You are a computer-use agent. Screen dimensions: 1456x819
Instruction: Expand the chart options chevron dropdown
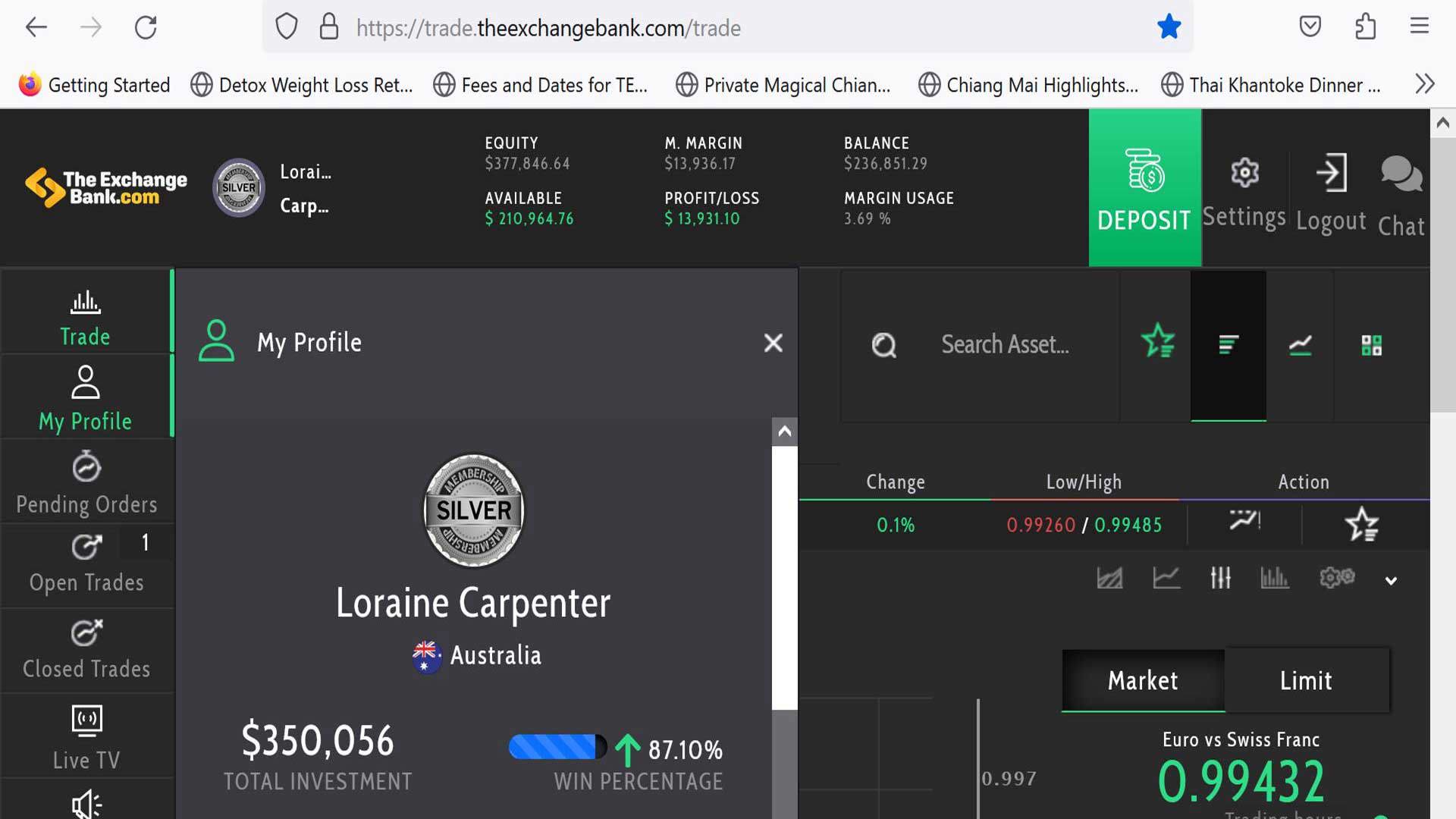(x=1391, y=581)
